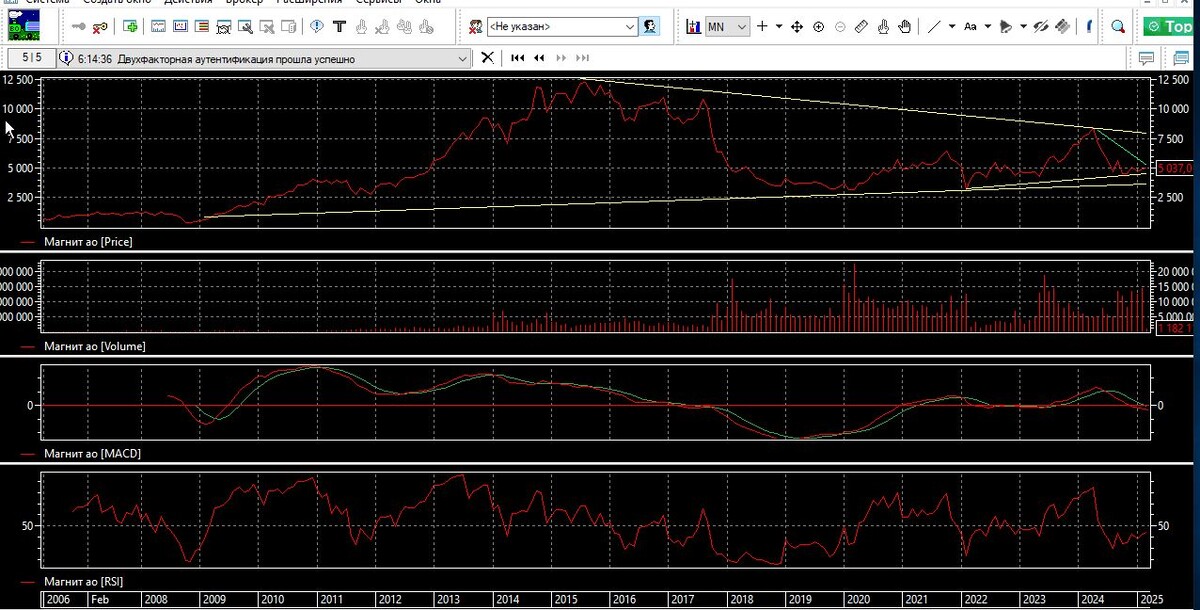Screen dimensions: 1200x610
Task: Click the client icon with red cross
Action: click(x=476, y=27)
